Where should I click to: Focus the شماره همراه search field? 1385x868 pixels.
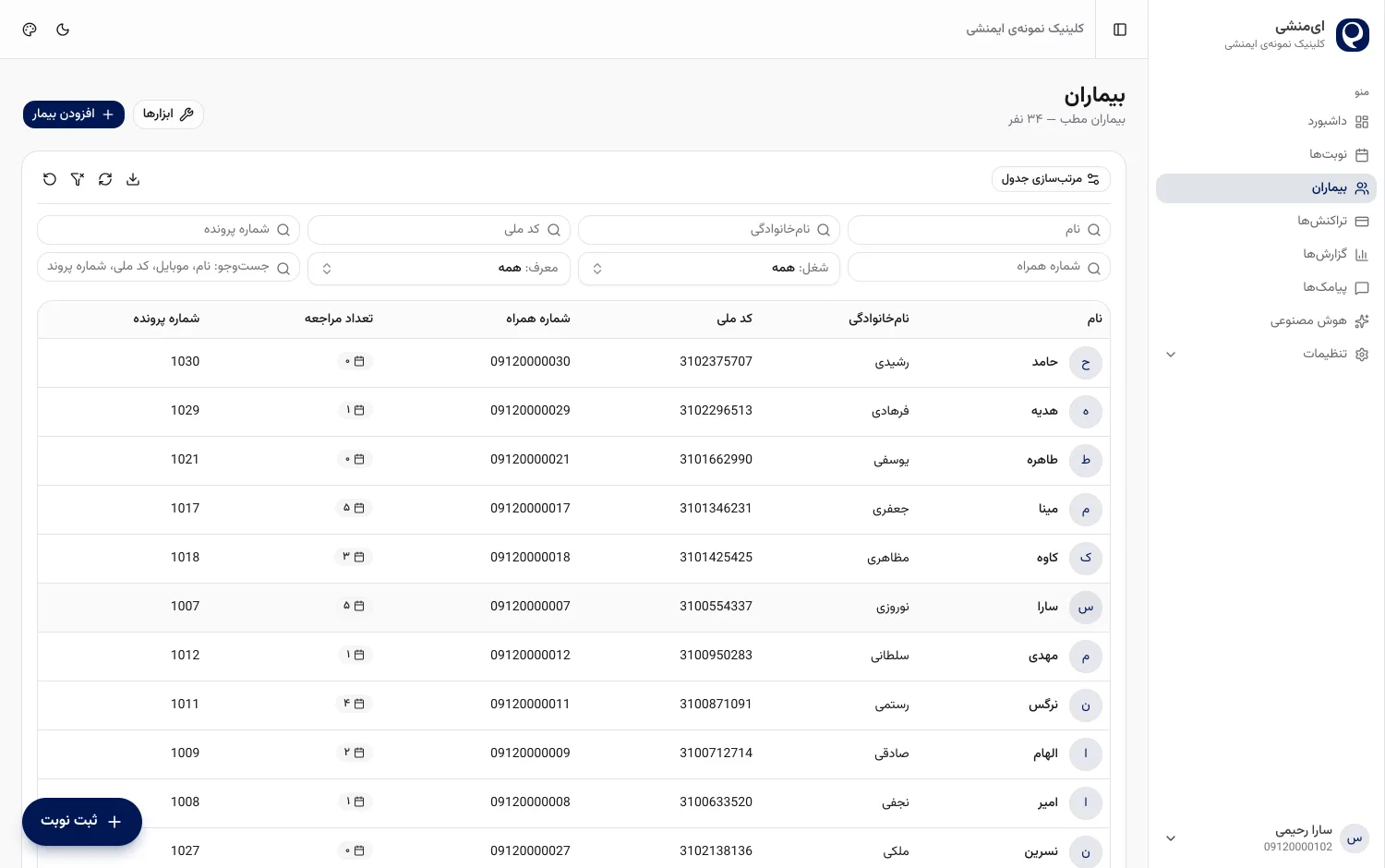pos(979,268)
